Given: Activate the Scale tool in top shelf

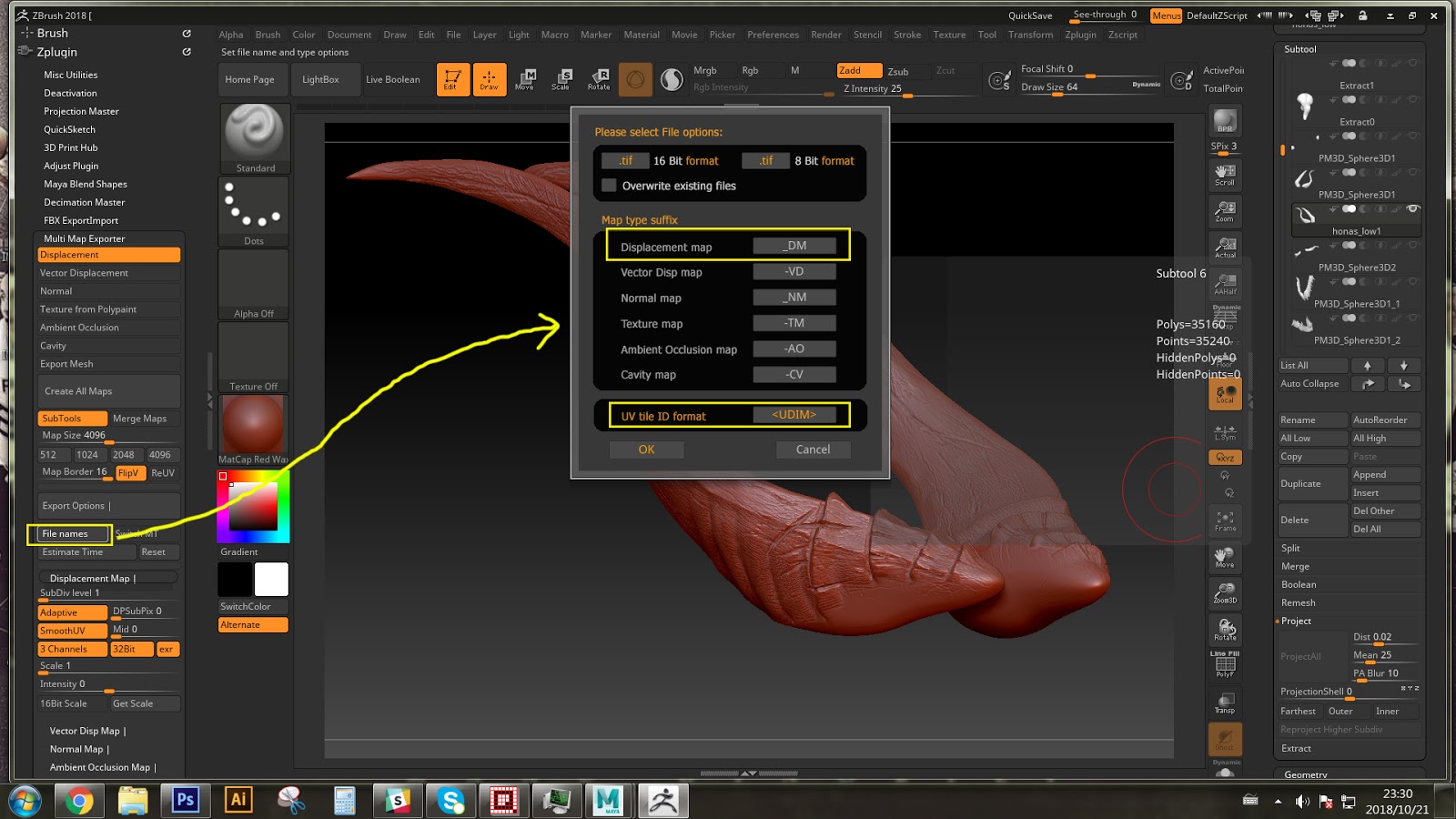Looking at the screenshot, I should pos(561,79).
